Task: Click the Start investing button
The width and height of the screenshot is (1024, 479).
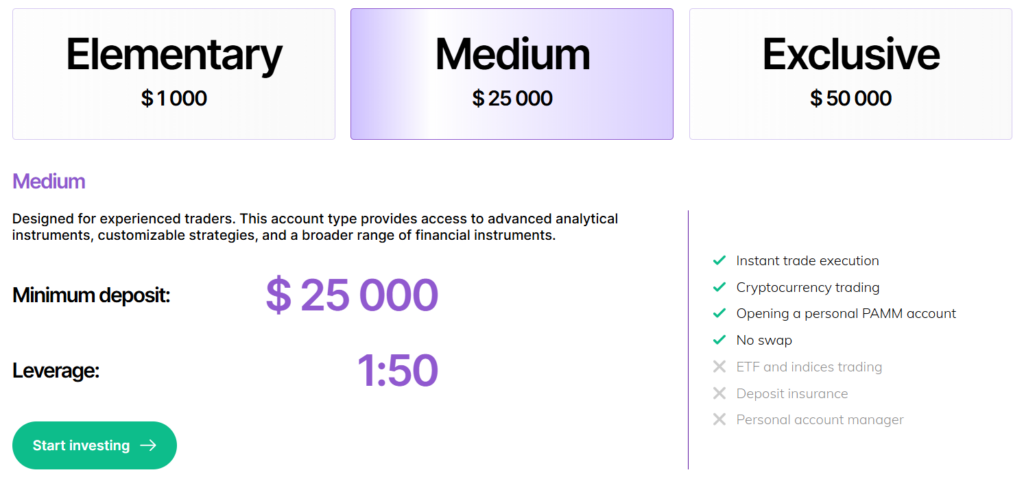Action: 94,445
